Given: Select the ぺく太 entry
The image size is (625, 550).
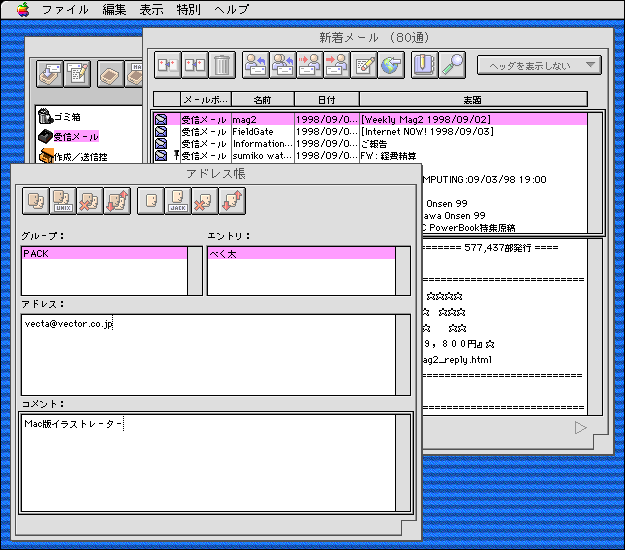Looking at the screenshot, I should click(x=301, y=253).
